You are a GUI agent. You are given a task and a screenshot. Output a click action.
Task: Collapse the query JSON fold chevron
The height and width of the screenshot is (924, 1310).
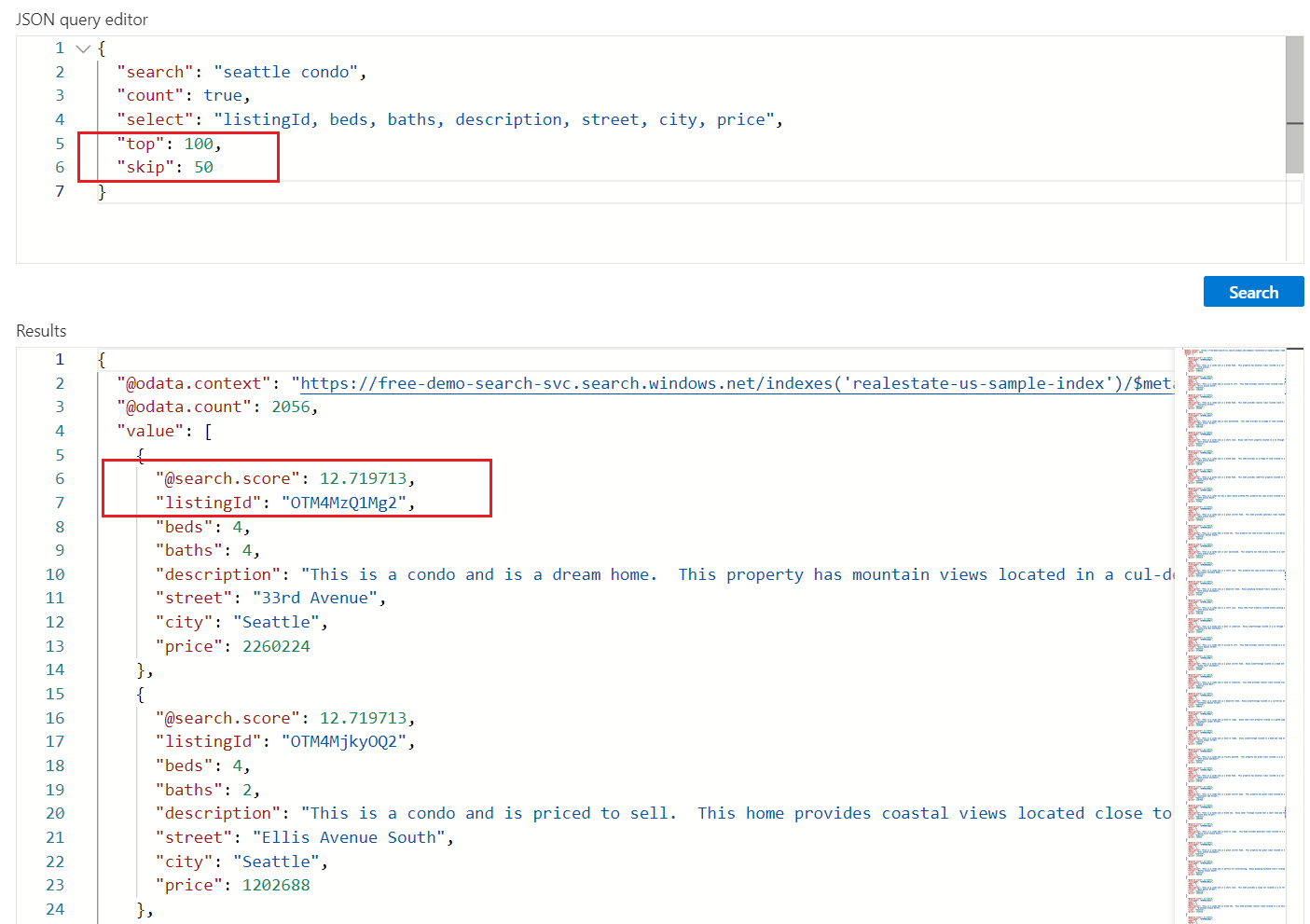[x=83, y=48]
